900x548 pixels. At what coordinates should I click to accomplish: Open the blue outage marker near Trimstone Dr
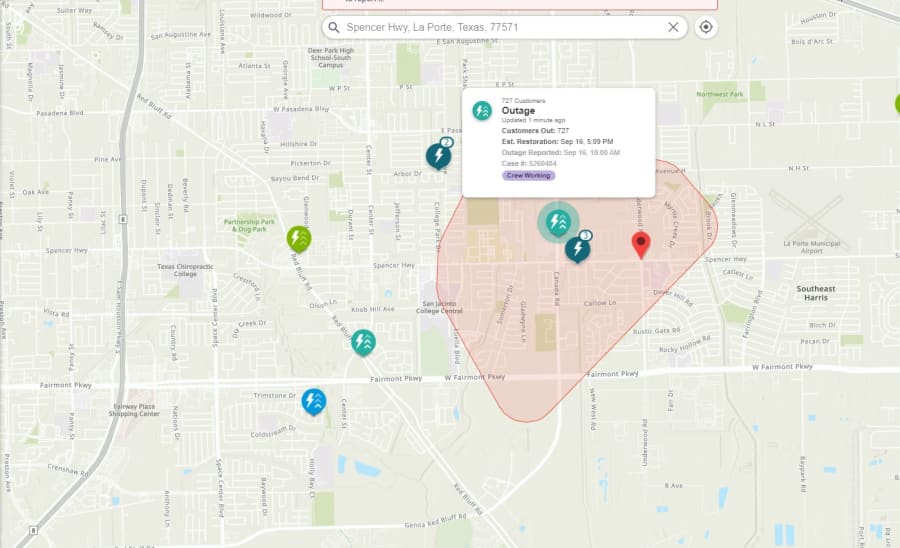(x=314, y=402)
